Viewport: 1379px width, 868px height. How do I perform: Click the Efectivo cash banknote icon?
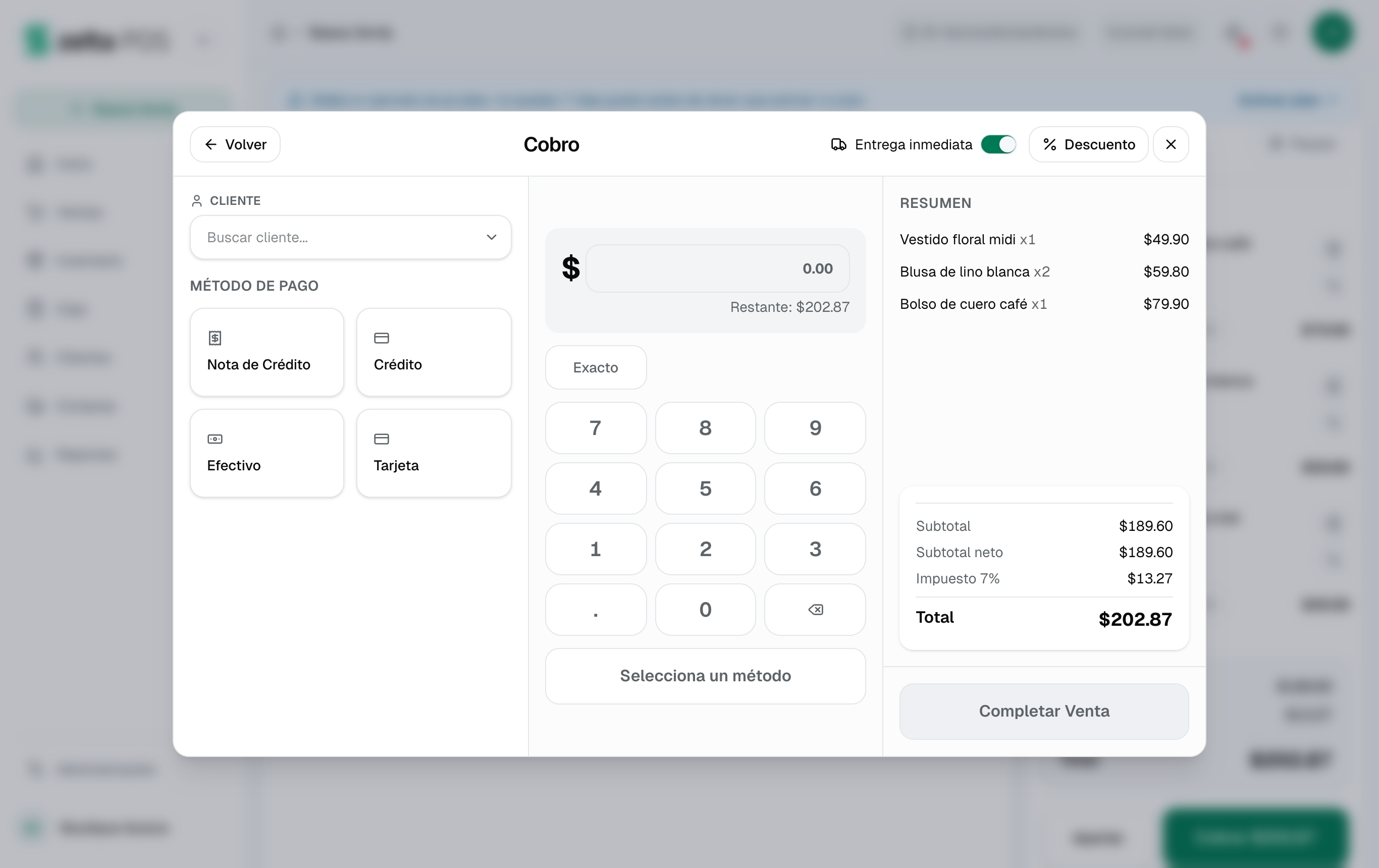pyautogui.click(x=215, y=439)
